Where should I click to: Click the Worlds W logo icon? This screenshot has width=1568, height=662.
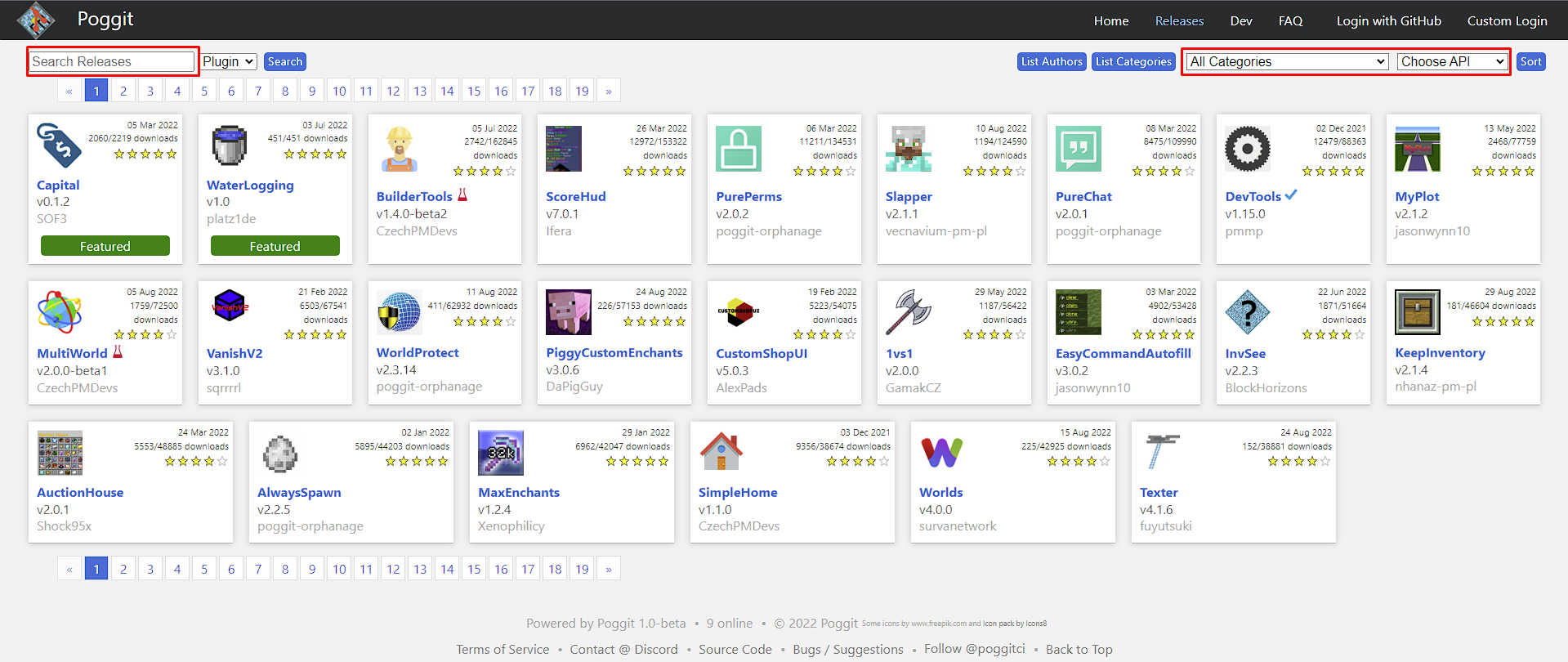[942, 452]
